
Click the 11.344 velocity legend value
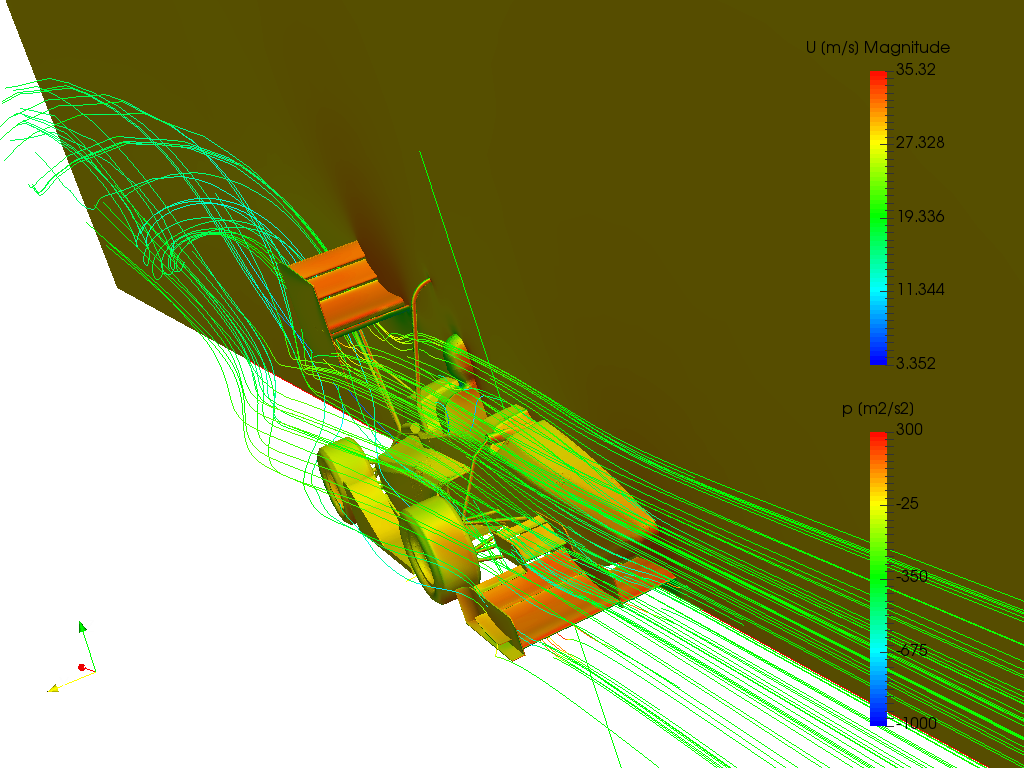919,289
